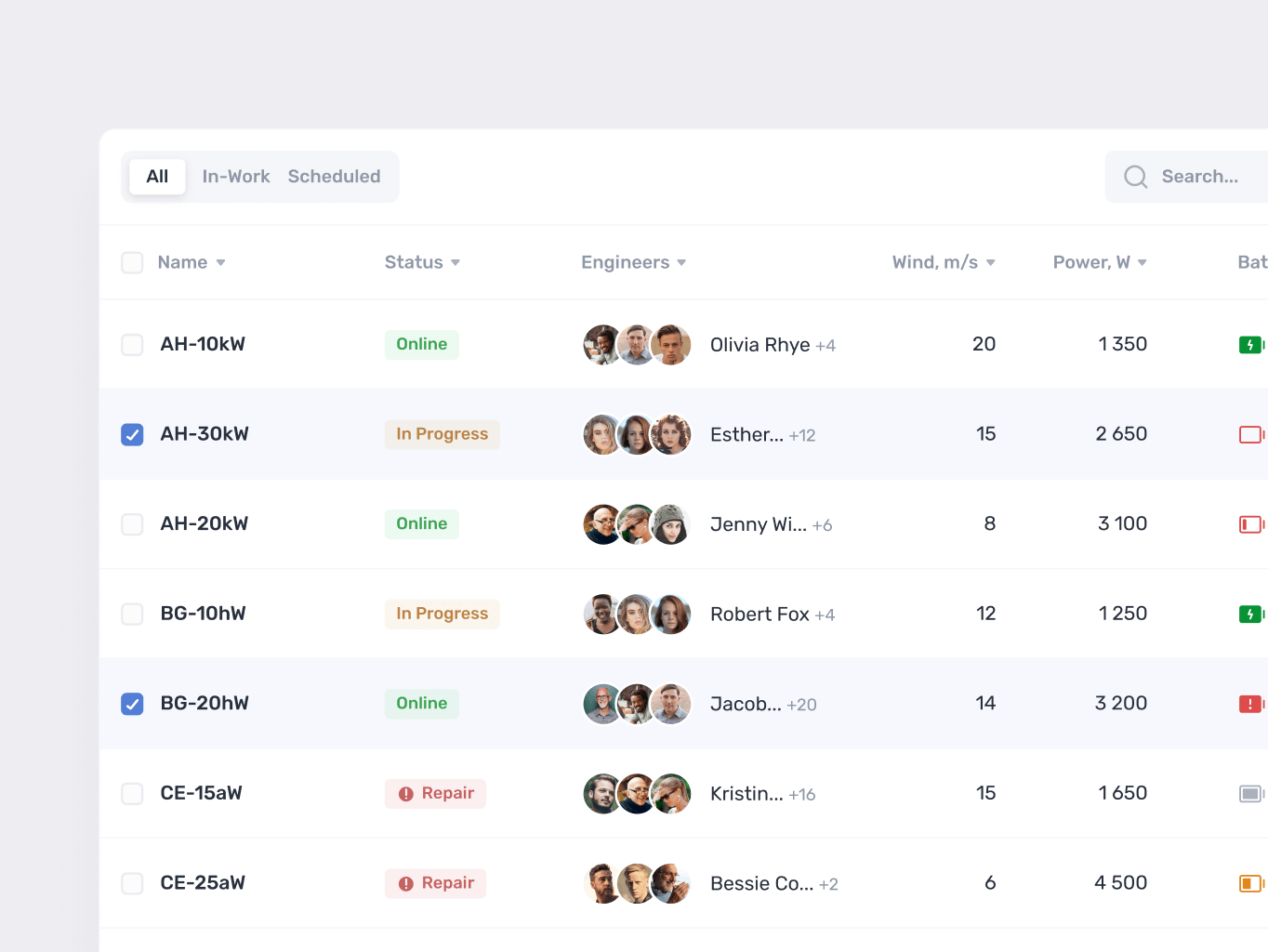The height and width of the screenshot is (952, 1268).
Task: Click the empty red battery icon for AH-30kW
Action: pos(1250,434)
